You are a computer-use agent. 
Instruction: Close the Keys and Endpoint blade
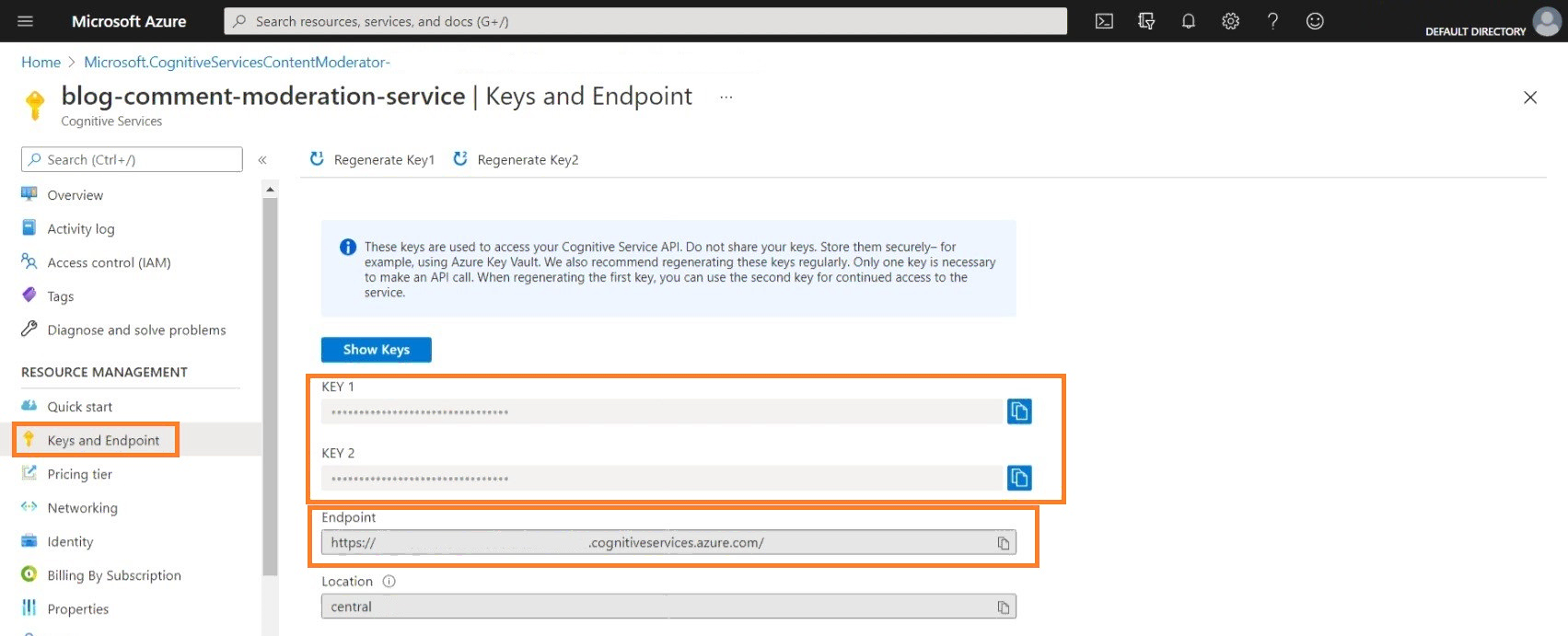tap(1530, 98)
